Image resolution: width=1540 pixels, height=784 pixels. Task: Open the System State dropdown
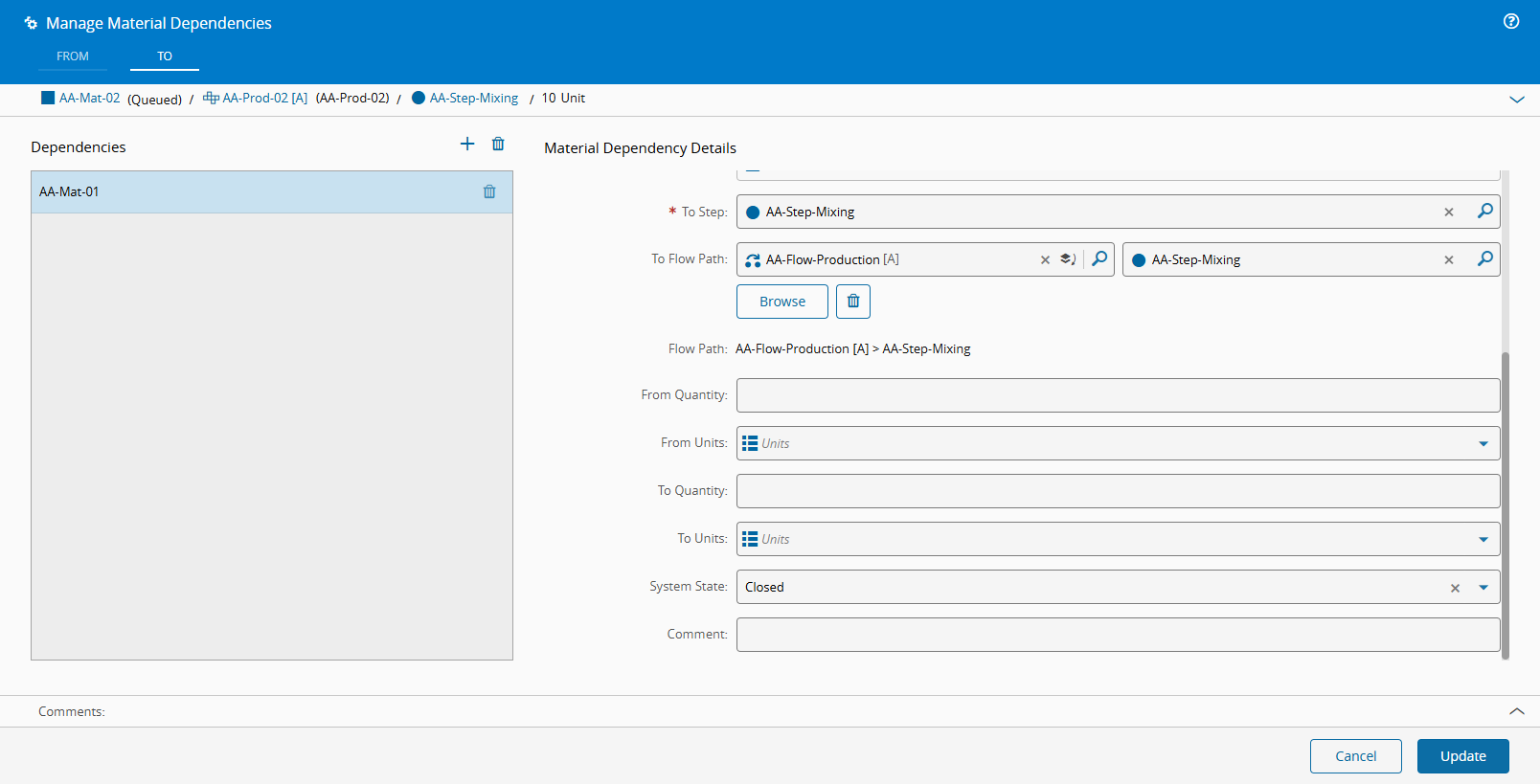point(1483,588)
